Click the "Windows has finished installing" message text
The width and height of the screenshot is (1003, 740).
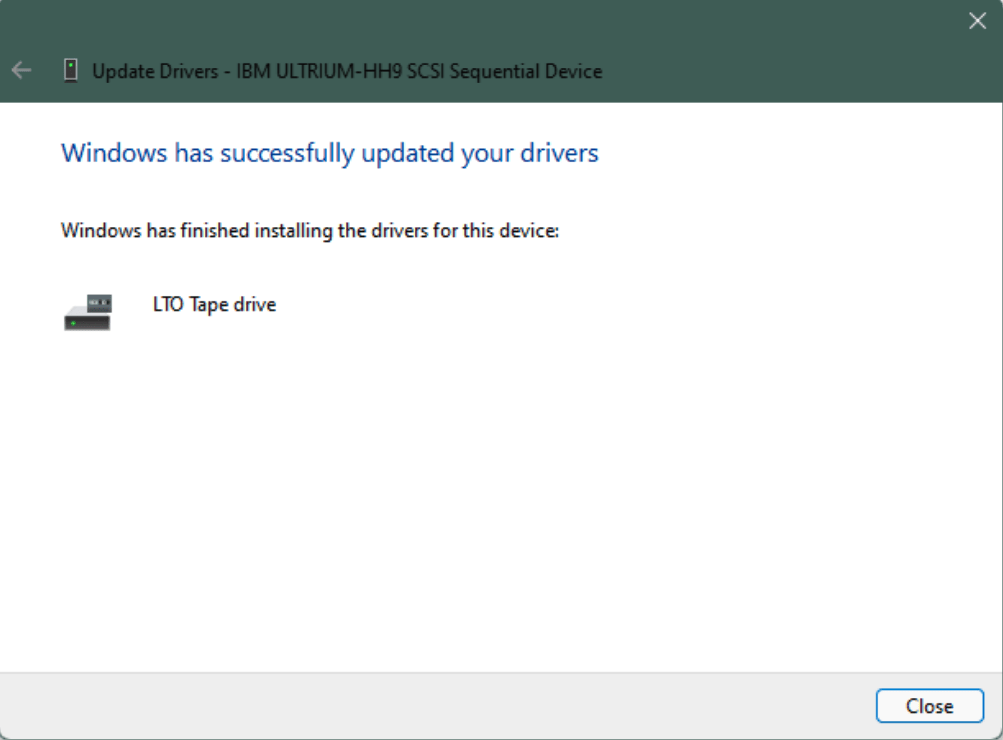click(x=309, y=230)
